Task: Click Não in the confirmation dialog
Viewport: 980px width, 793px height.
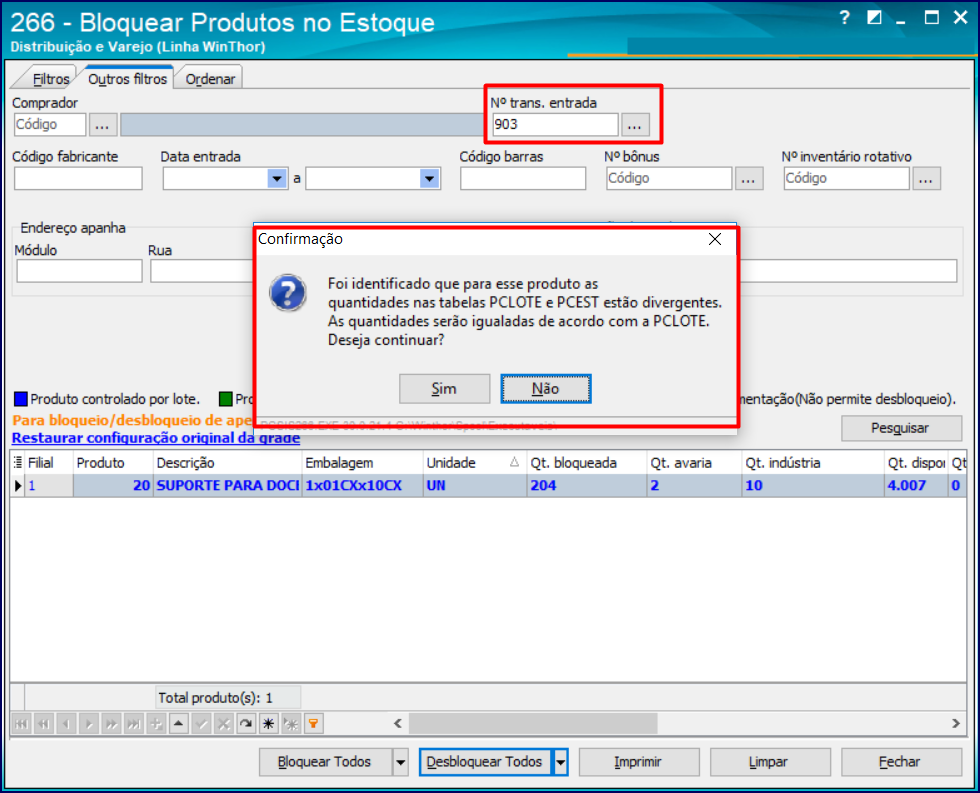Action: pos(546,389)
